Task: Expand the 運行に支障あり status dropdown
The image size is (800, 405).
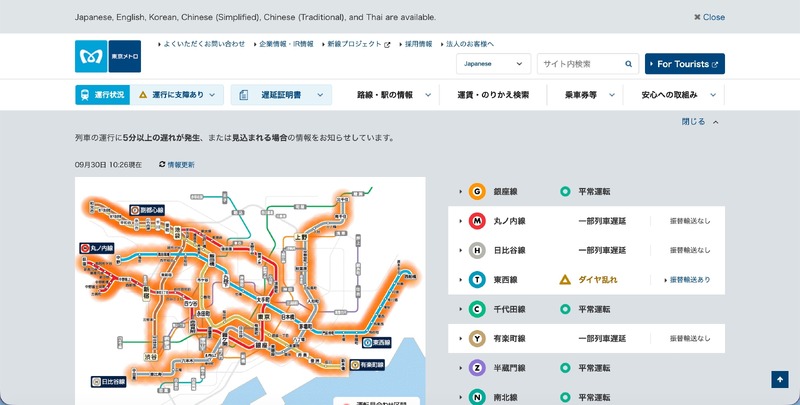Action: [177, 95]
